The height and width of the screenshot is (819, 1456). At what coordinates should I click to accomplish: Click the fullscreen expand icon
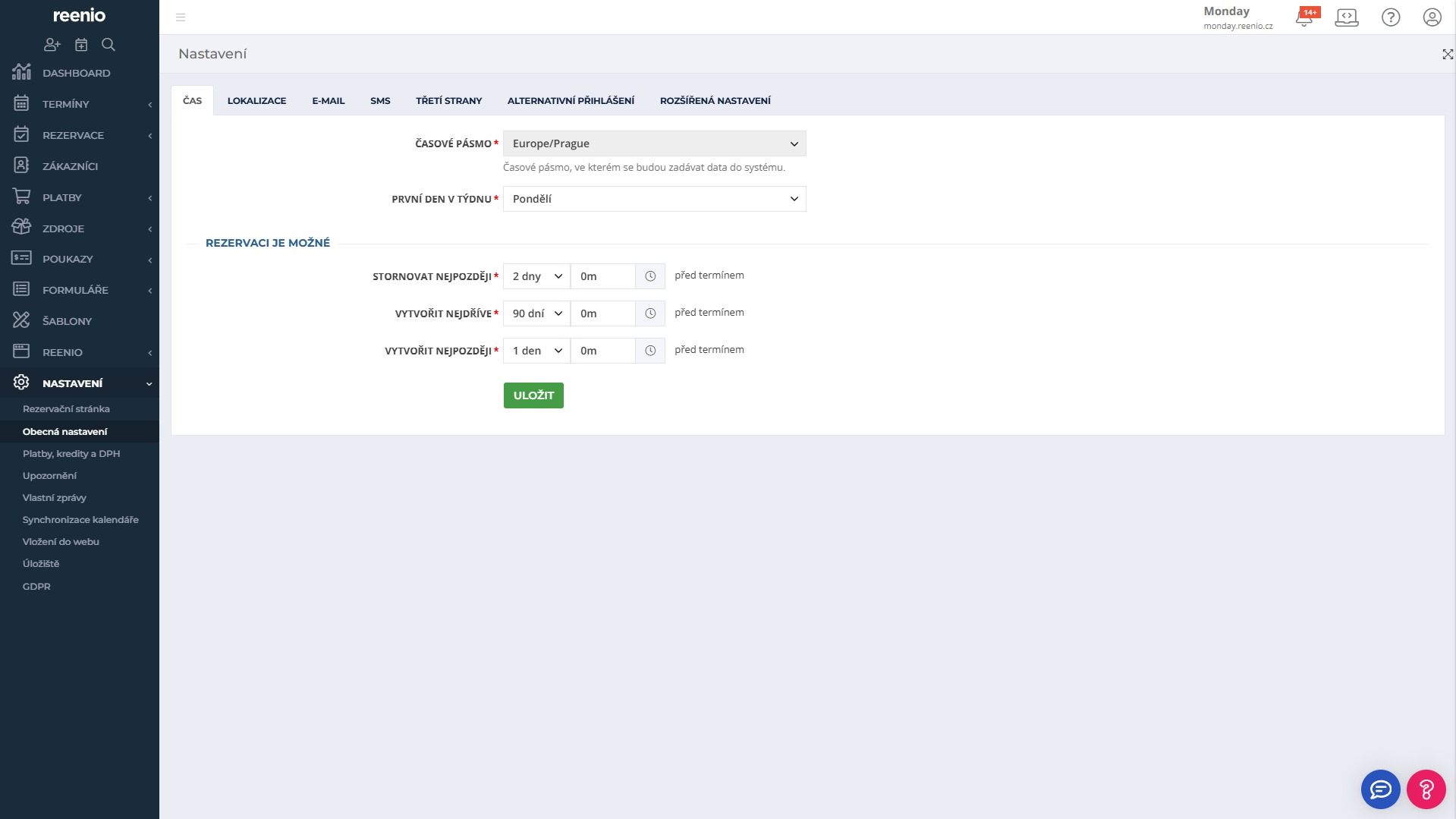click(x=1448, y=54)
